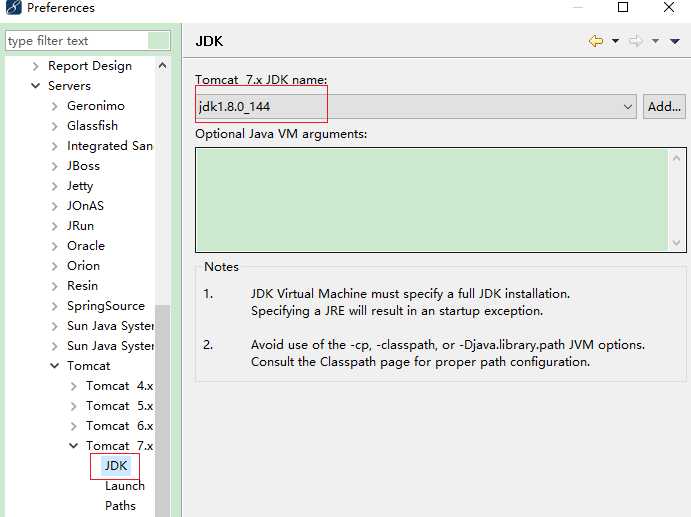Screen dimensions: 691x517
Task: Collapse the Servers tree node
Action: [36, 86]
